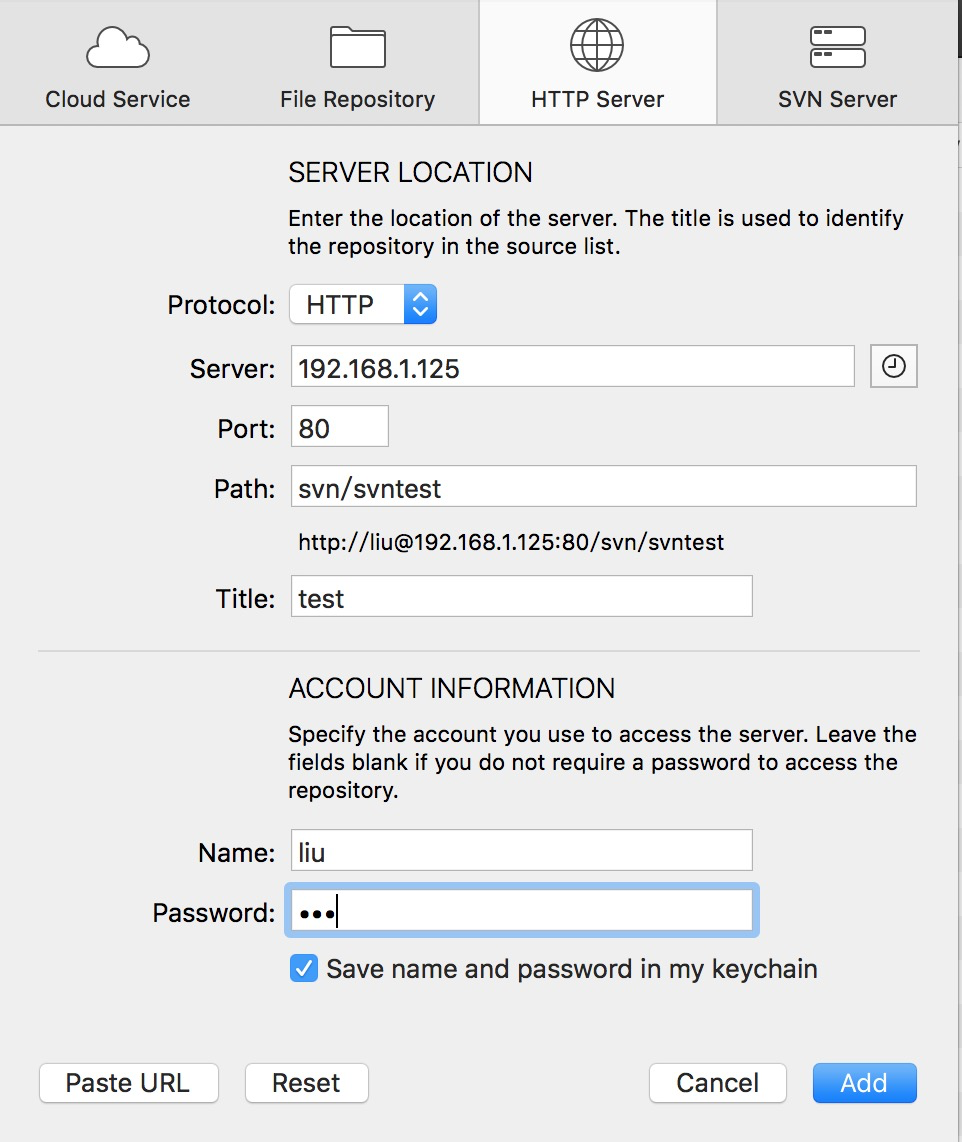
Task: Click into the Port field
Action: pyautogui.click(x=339, y=427)
